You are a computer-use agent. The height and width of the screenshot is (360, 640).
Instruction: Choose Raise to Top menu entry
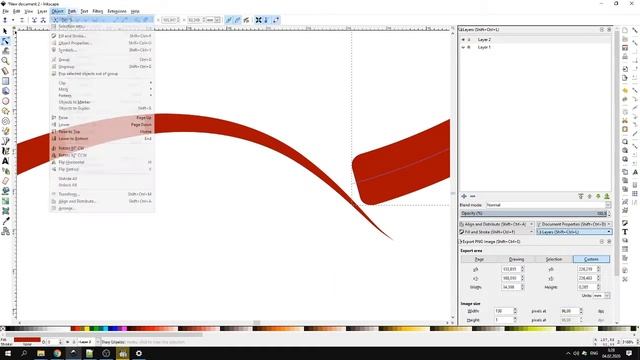[102, 131]
